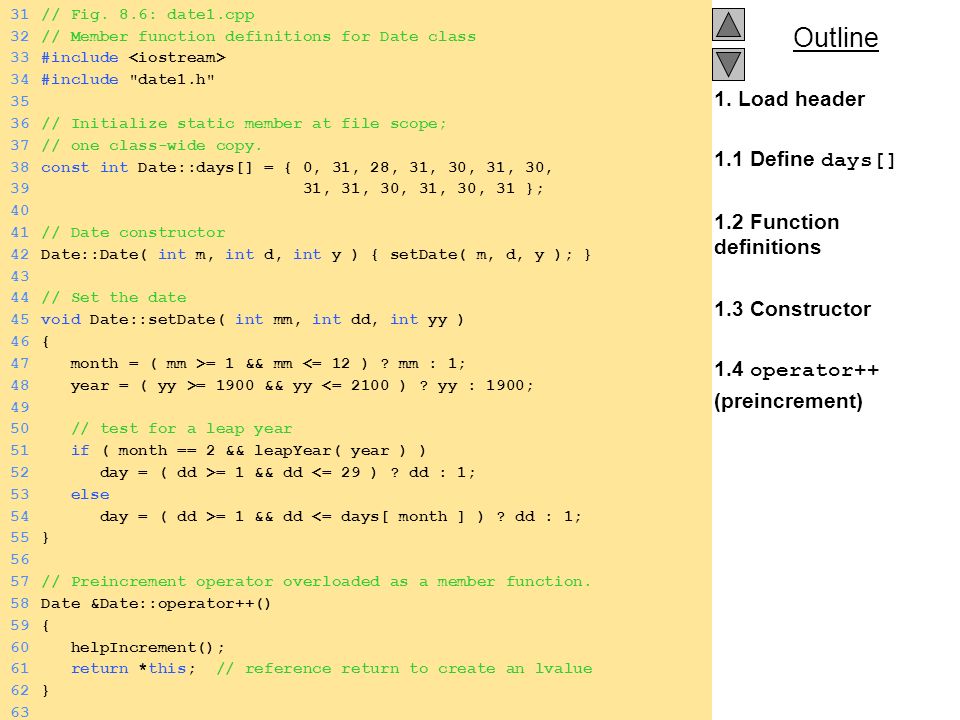This screenshot has width=960, height=720.
Task: Click the 'const int Date::days[]' declaration line
Action: point(296,167)
